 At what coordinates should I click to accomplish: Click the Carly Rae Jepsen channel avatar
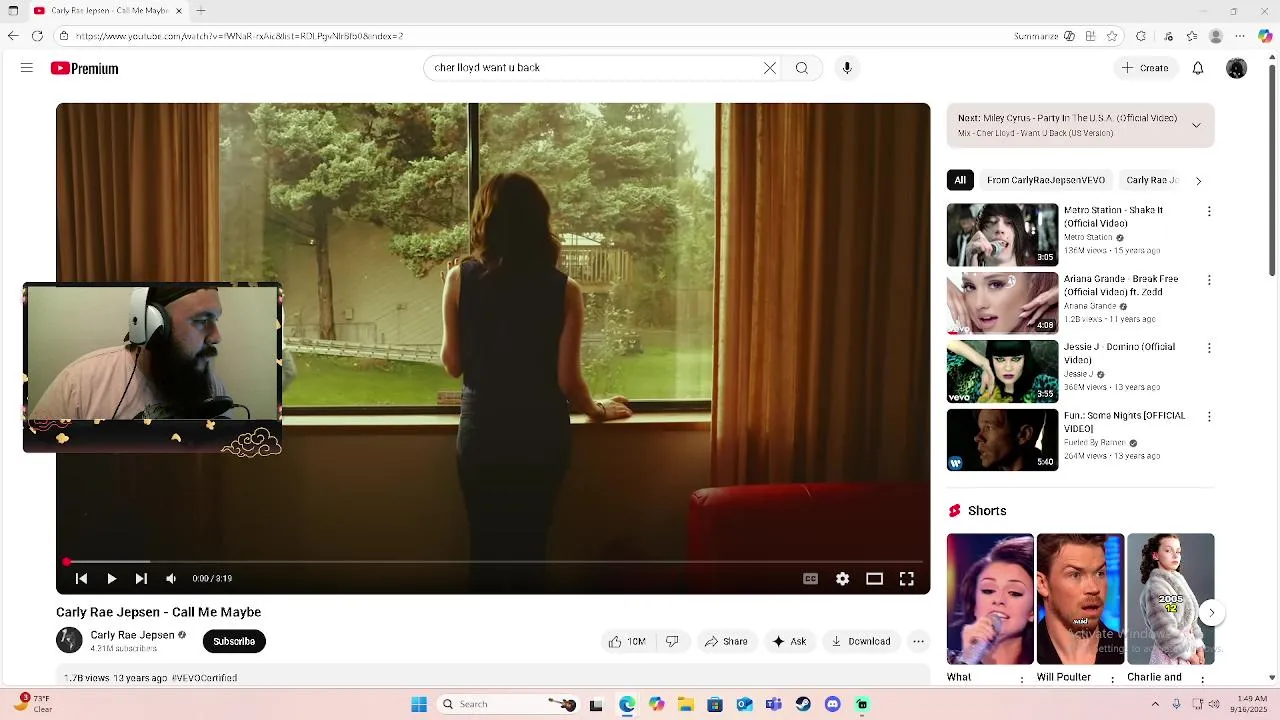coord(69,641)
